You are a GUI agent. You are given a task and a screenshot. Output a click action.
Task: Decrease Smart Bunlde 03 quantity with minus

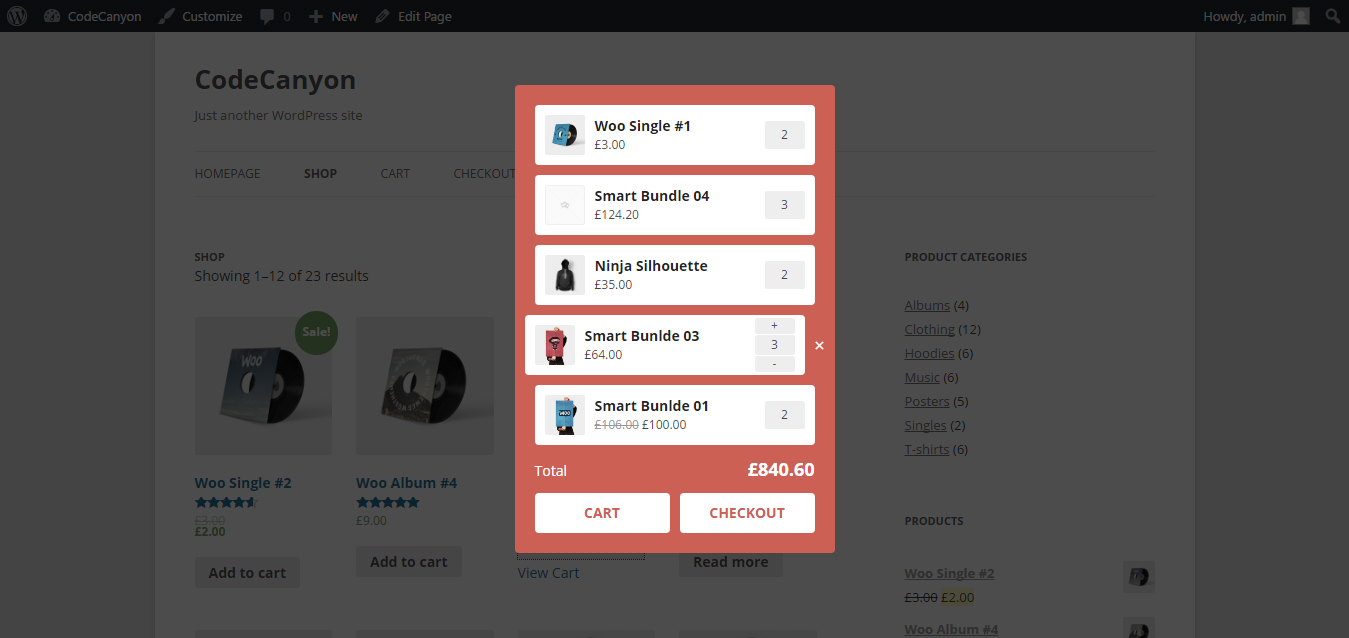coord(775,364)
